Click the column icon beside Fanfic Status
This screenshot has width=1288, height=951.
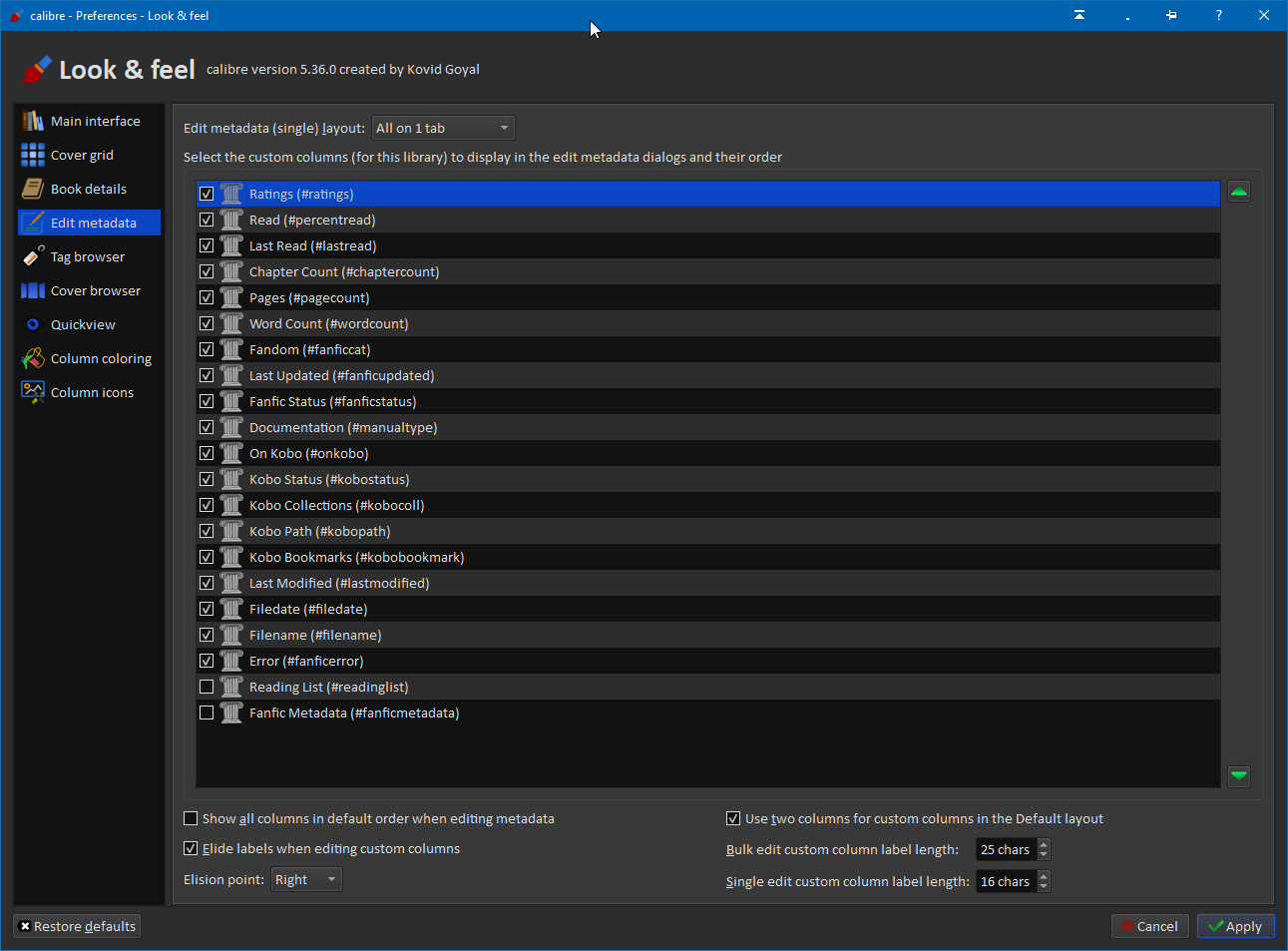pyautogui.click(x=231, y=401)
